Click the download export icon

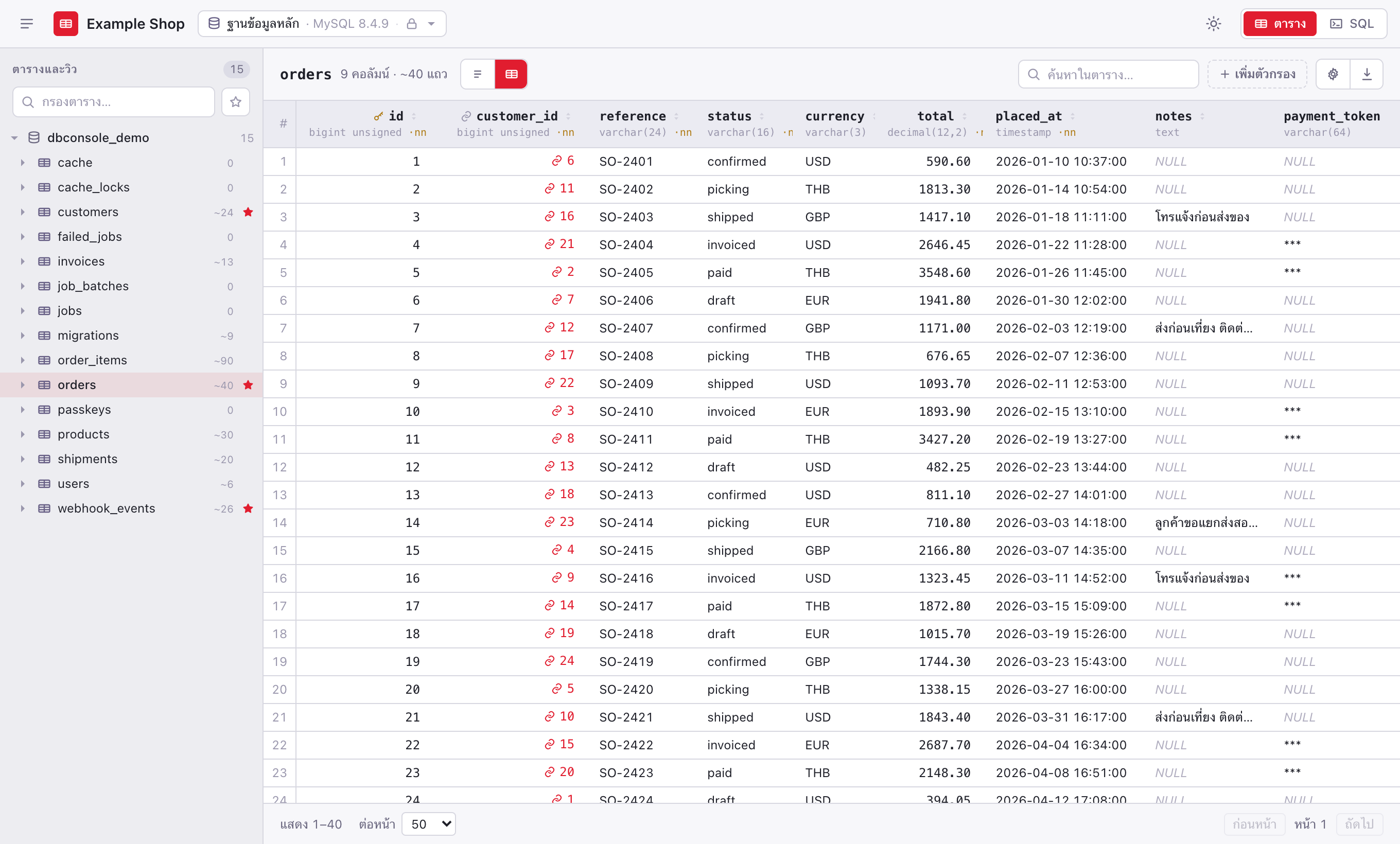(1367, 74)
